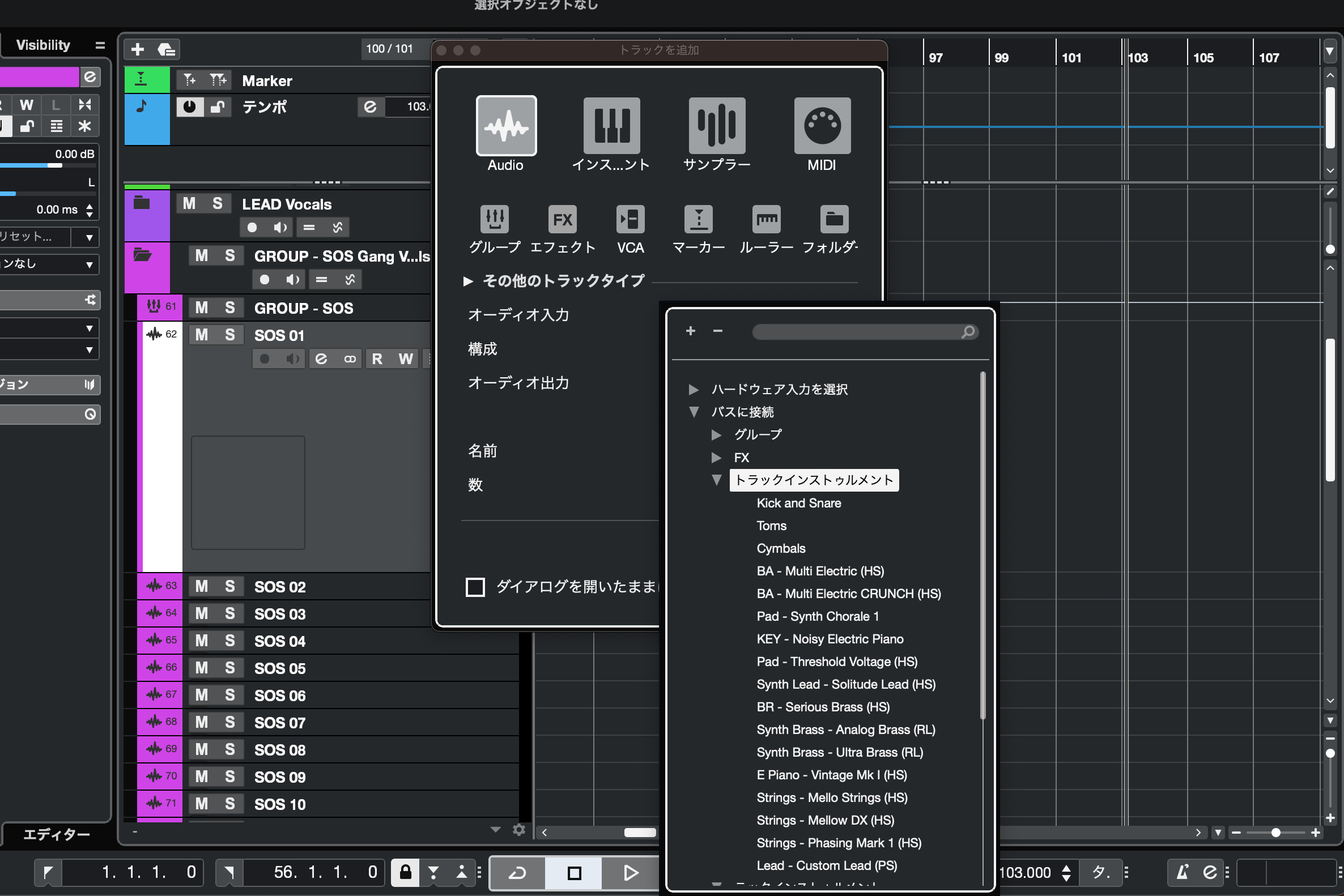The width and height of the screenshot is (1344, 896).
Task: Click the freeze icon in the inspector
Action: (84, 126)
